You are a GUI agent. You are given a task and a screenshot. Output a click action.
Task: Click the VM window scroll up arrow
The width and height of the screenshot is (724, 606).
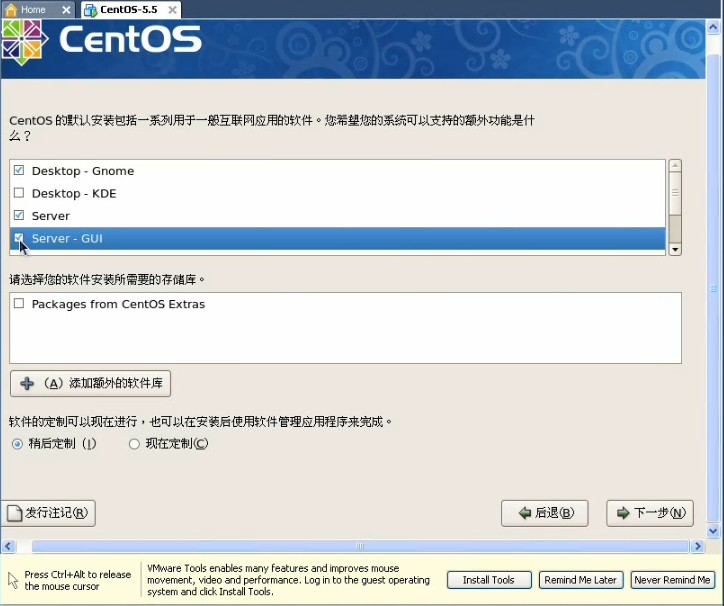point(712,27)
